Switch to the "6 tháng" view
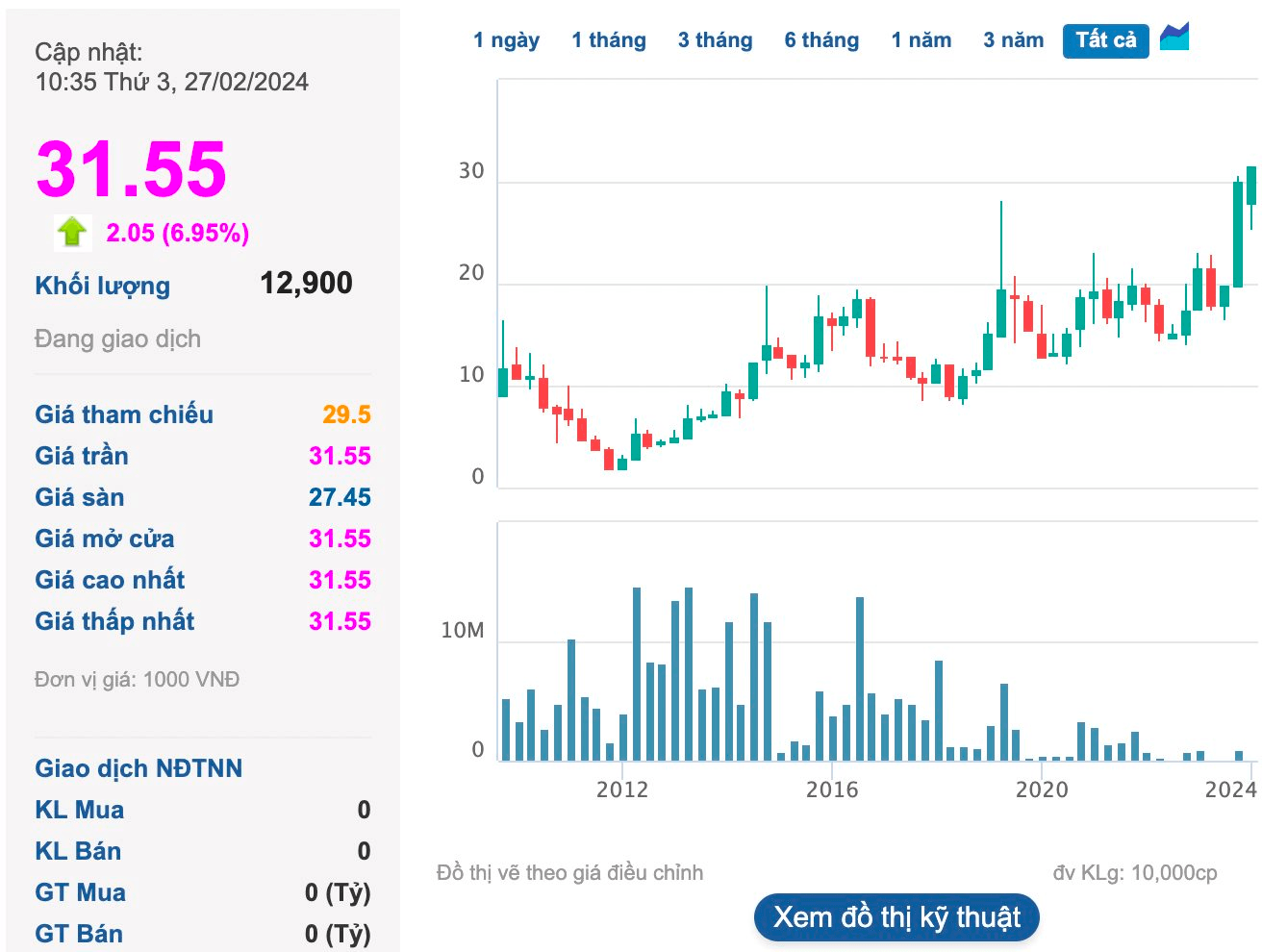Viewport: 1262px width, 952px height. (x=820, y=39)
